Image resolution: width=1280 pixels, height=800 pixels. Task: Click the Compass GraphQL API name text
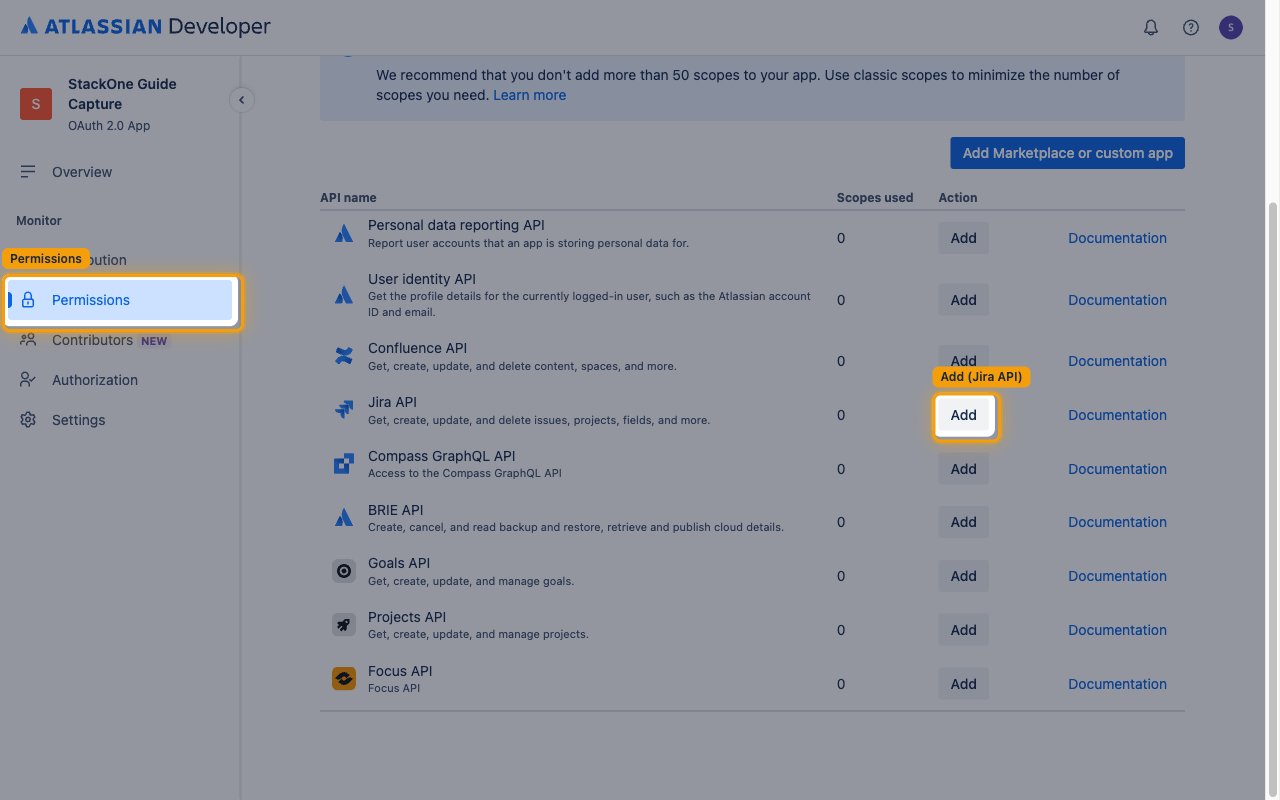(441, 456)
